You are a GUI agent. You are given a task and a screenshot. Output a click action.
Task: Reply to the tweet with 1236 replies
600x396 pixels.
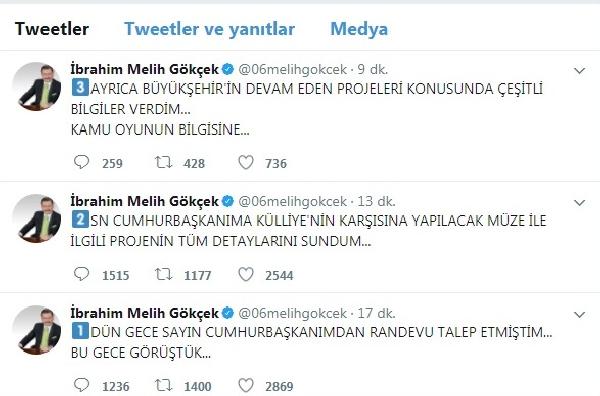[x=81, y=385]
